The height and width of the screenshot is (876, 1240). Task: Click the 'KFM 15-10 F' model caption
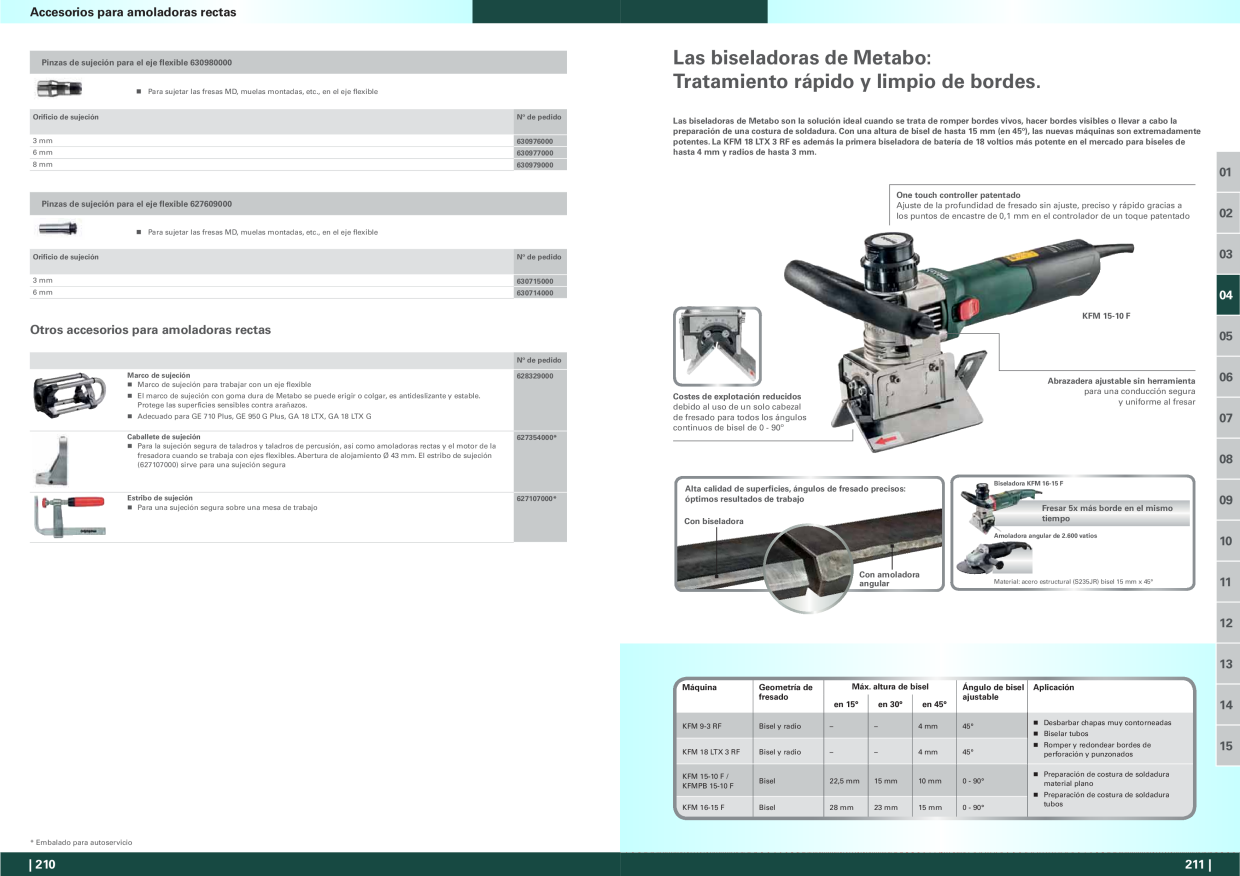[1106, 316]
